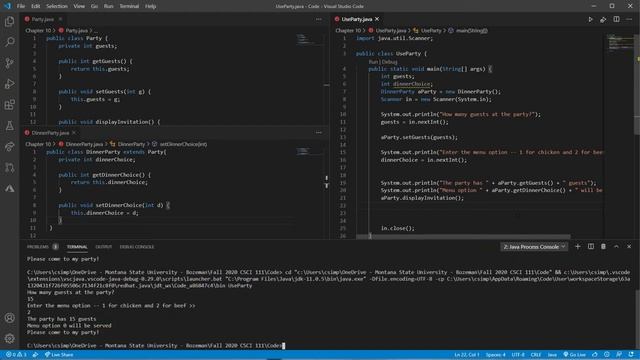Kill the terminal with trash icon
640x360 pixels.
(603, 247)
